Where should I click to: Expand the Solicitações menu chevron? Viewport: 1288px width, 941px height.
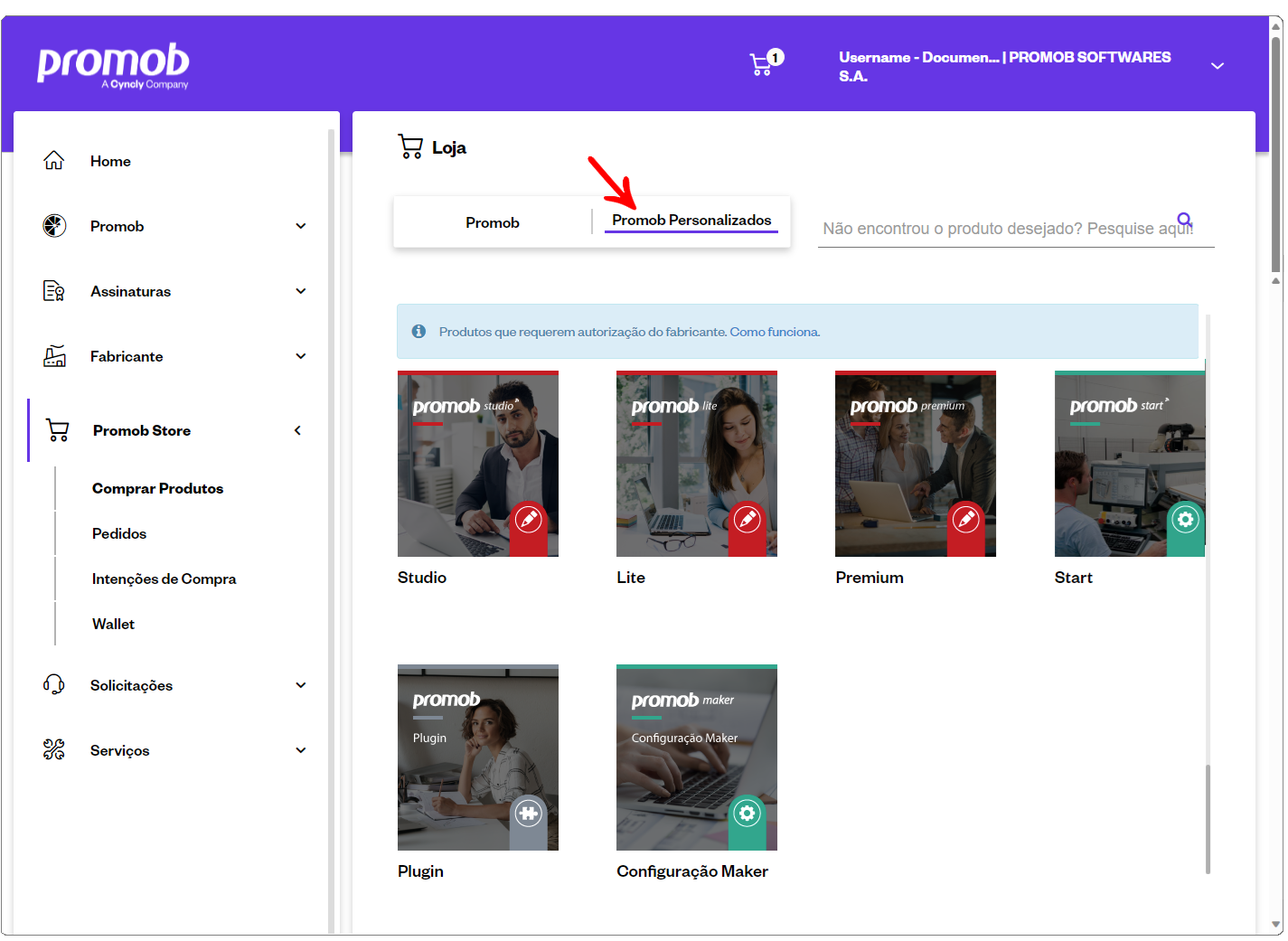(x=301, y=685)
